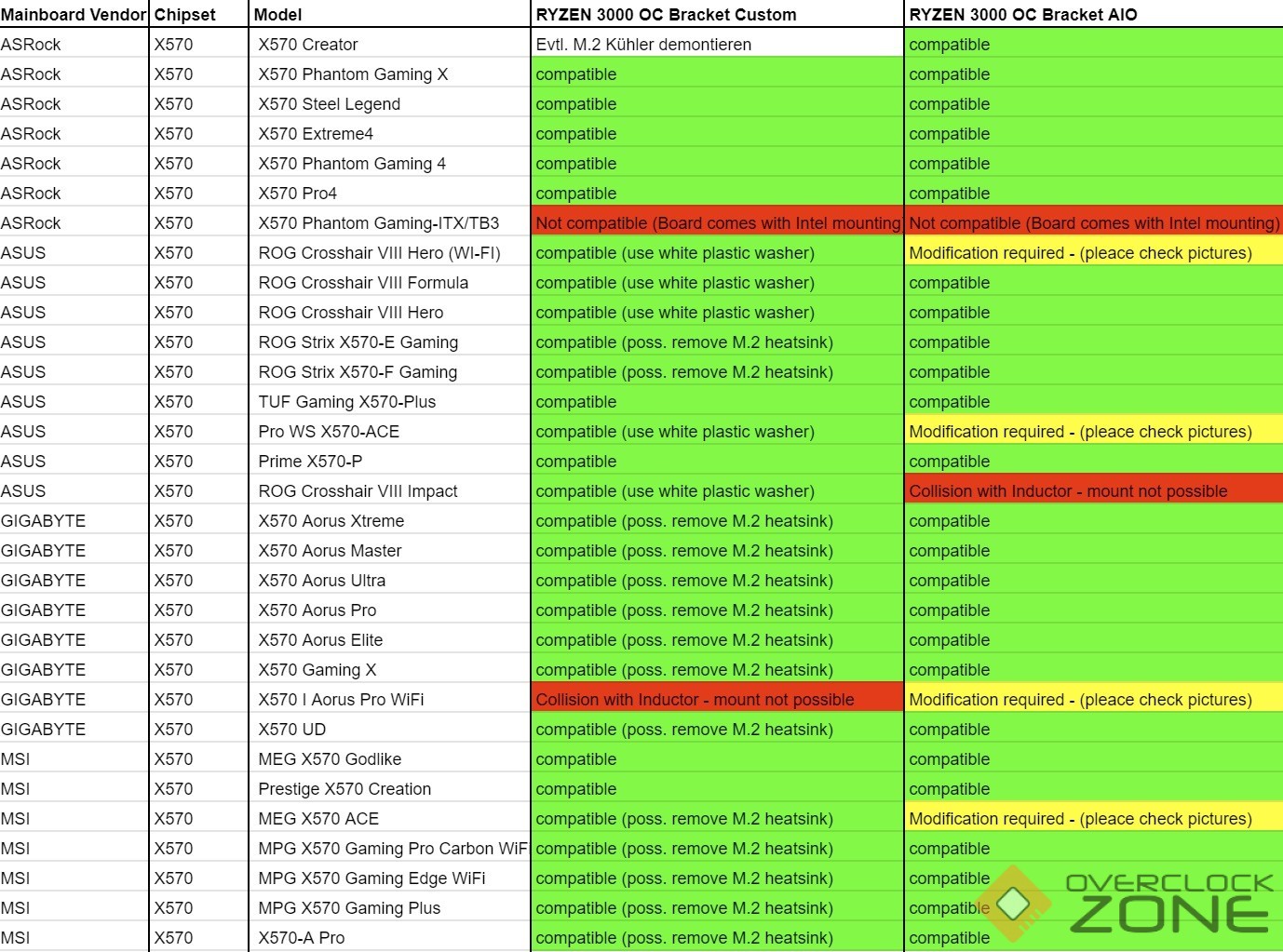The height and width of the screenshot is (952, 1283).
Task: Select the X570 chipset cell in the X570 Pro4 row
Action: (198, 193)
